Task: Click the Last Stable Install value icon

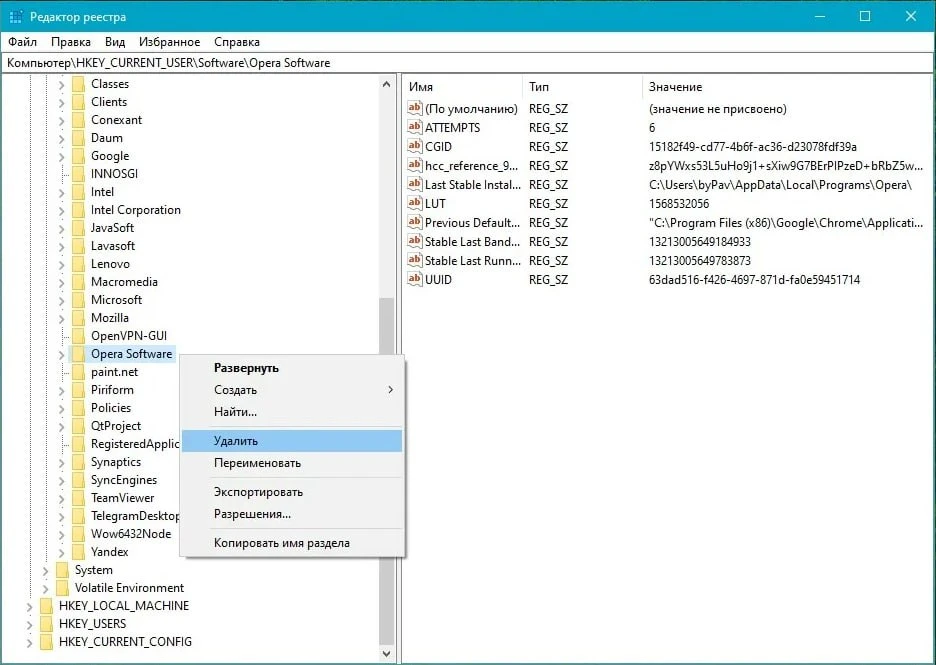Action: click(x=414, y=184)
